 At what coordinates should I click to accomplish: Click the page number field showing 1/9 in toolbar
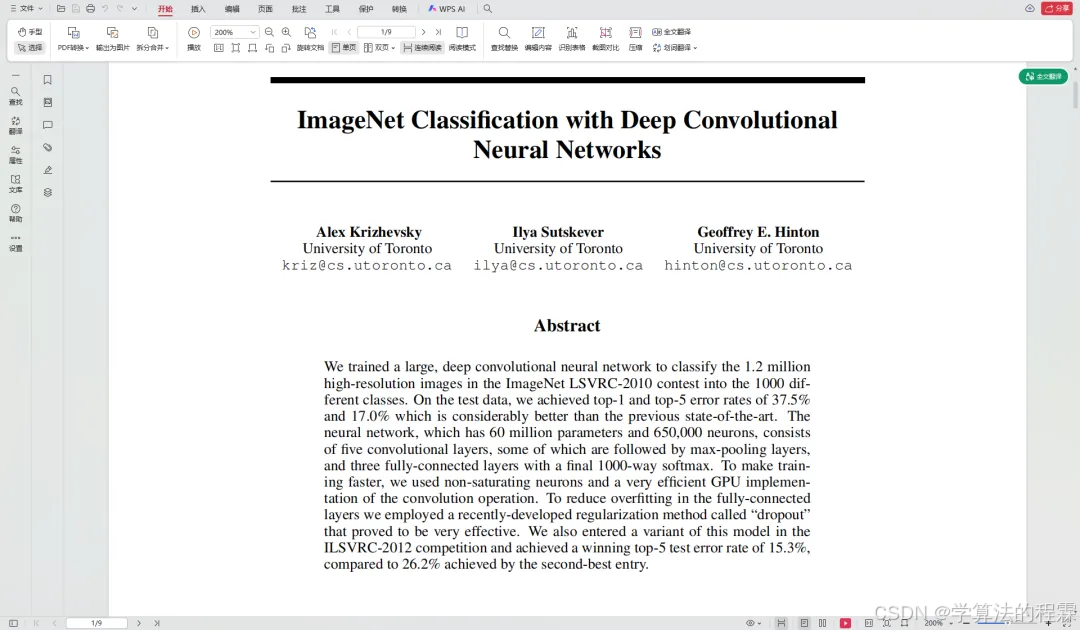pyautogui.click(x=386, y=32)
